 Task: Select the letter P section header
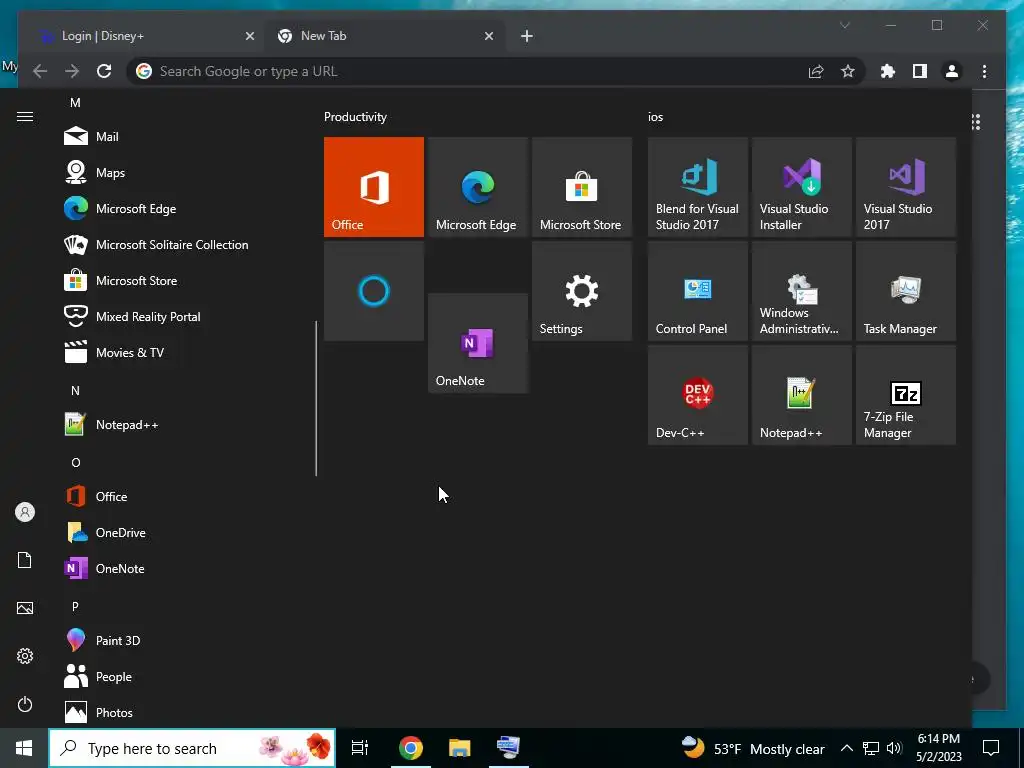tap(75, 607)
